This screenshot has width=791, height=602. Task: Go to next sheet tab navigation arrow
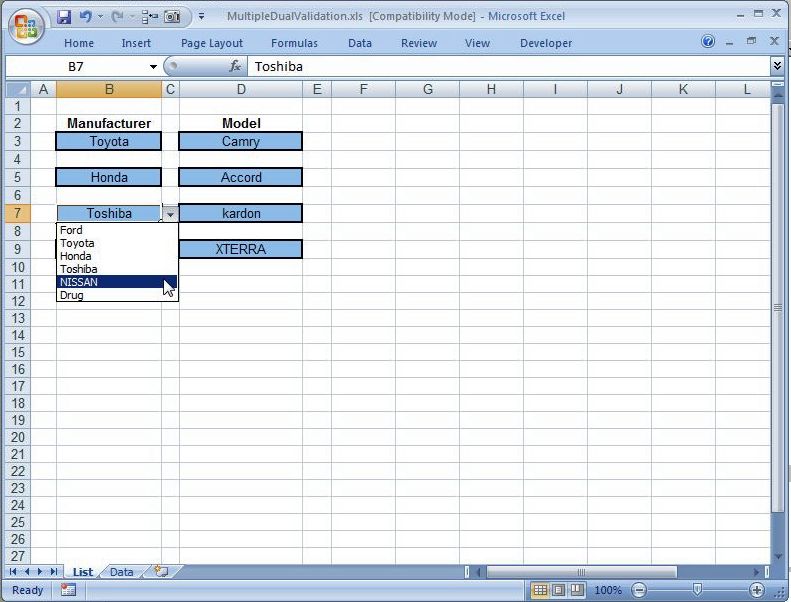click(39, 572)
